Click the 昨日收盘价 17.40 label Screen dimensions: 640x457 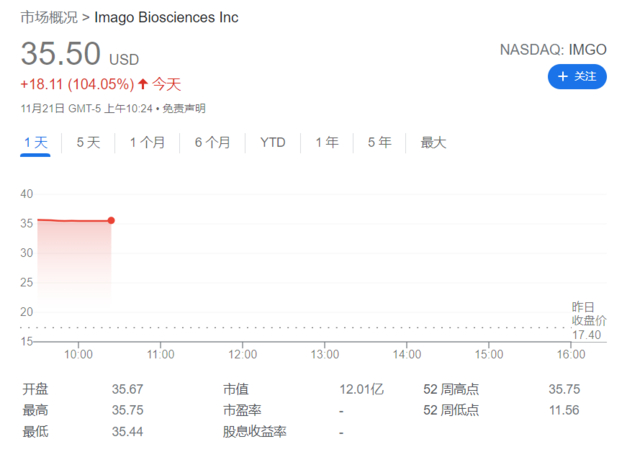pos(585,320)
